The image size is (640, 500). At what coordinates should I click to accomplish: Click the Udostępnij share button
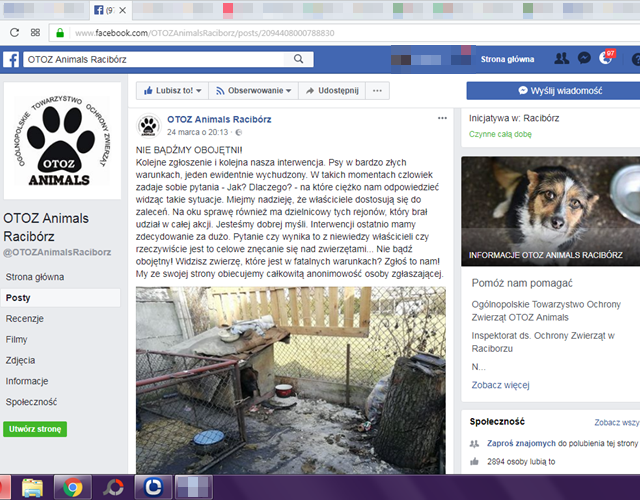(x=332, y=91)
